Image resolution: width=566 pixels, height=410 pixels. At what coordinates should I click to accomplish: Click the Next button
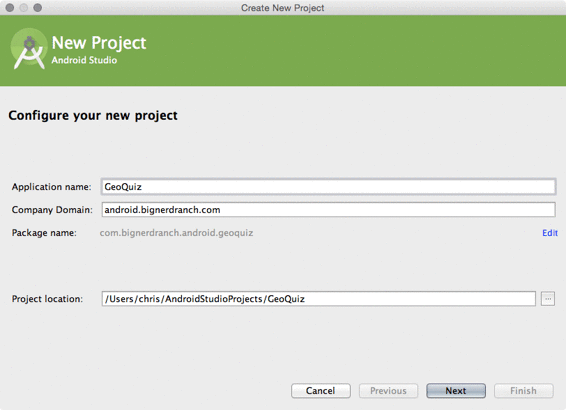coord(456,391)
